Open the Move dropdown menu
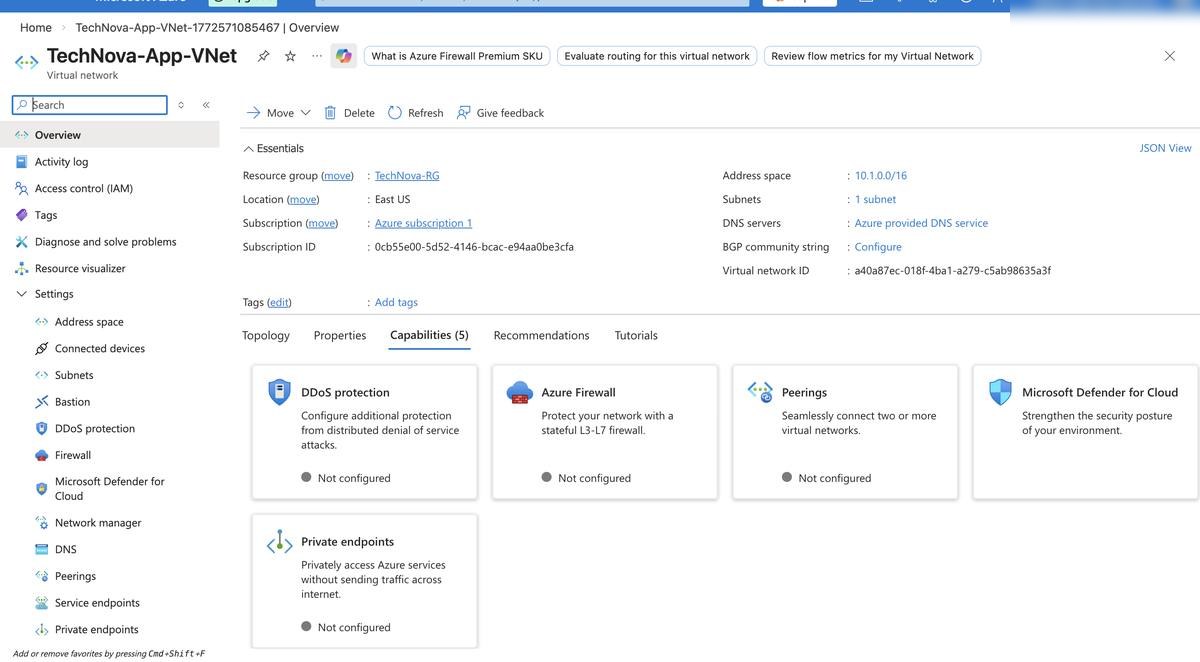This screenshot has height=662, width=1200. [278, 113]
